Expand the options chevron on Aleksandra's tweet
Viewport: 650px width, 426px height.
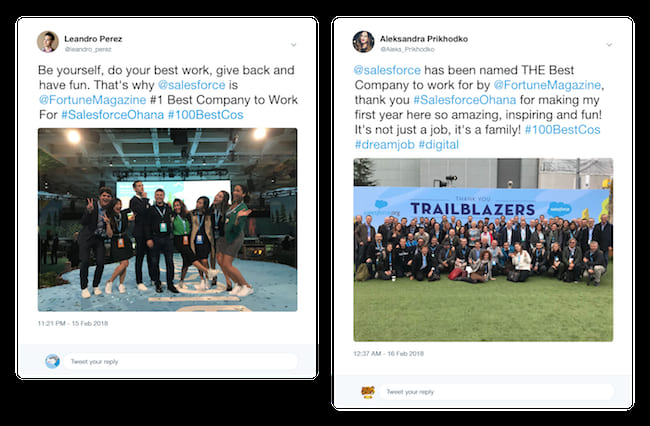click(x=609, y=45)
